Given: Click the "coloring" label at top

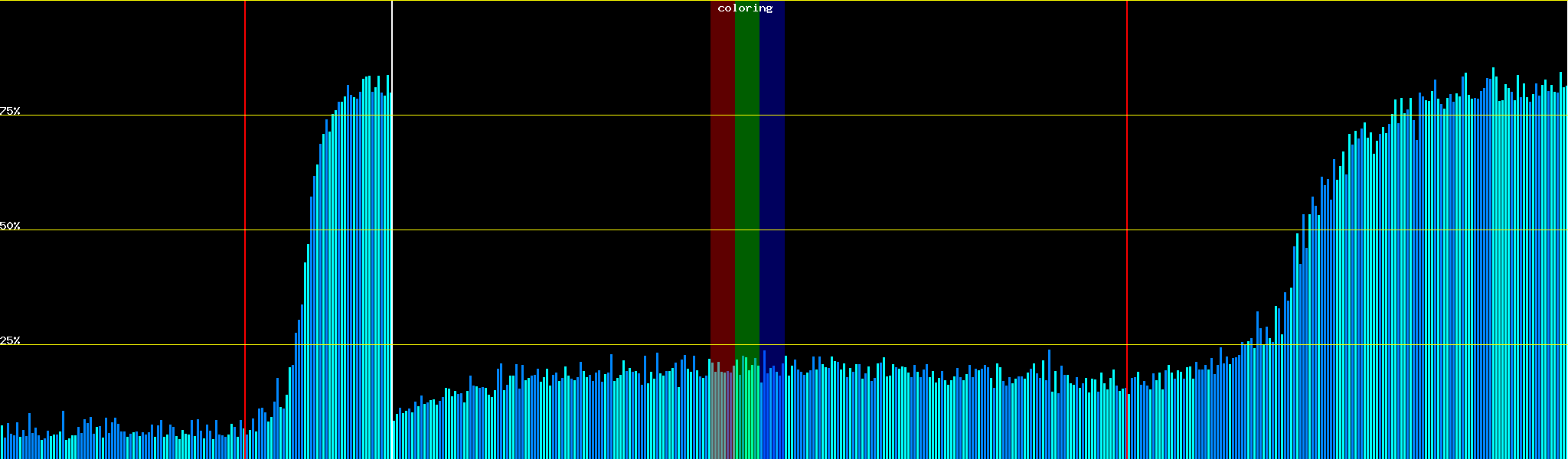Looking at the screenshot, I should [745, 8].
